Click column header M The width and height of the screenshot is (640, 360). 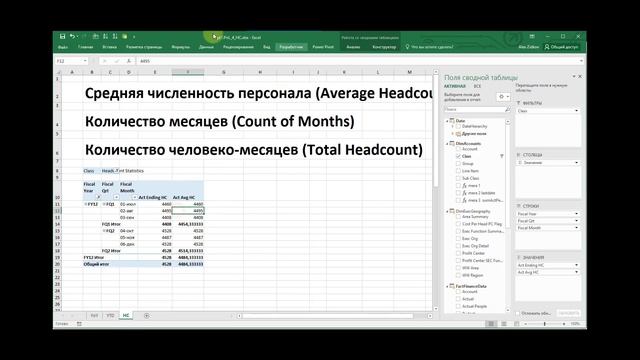pyautogui.click(x=409, y=72)
